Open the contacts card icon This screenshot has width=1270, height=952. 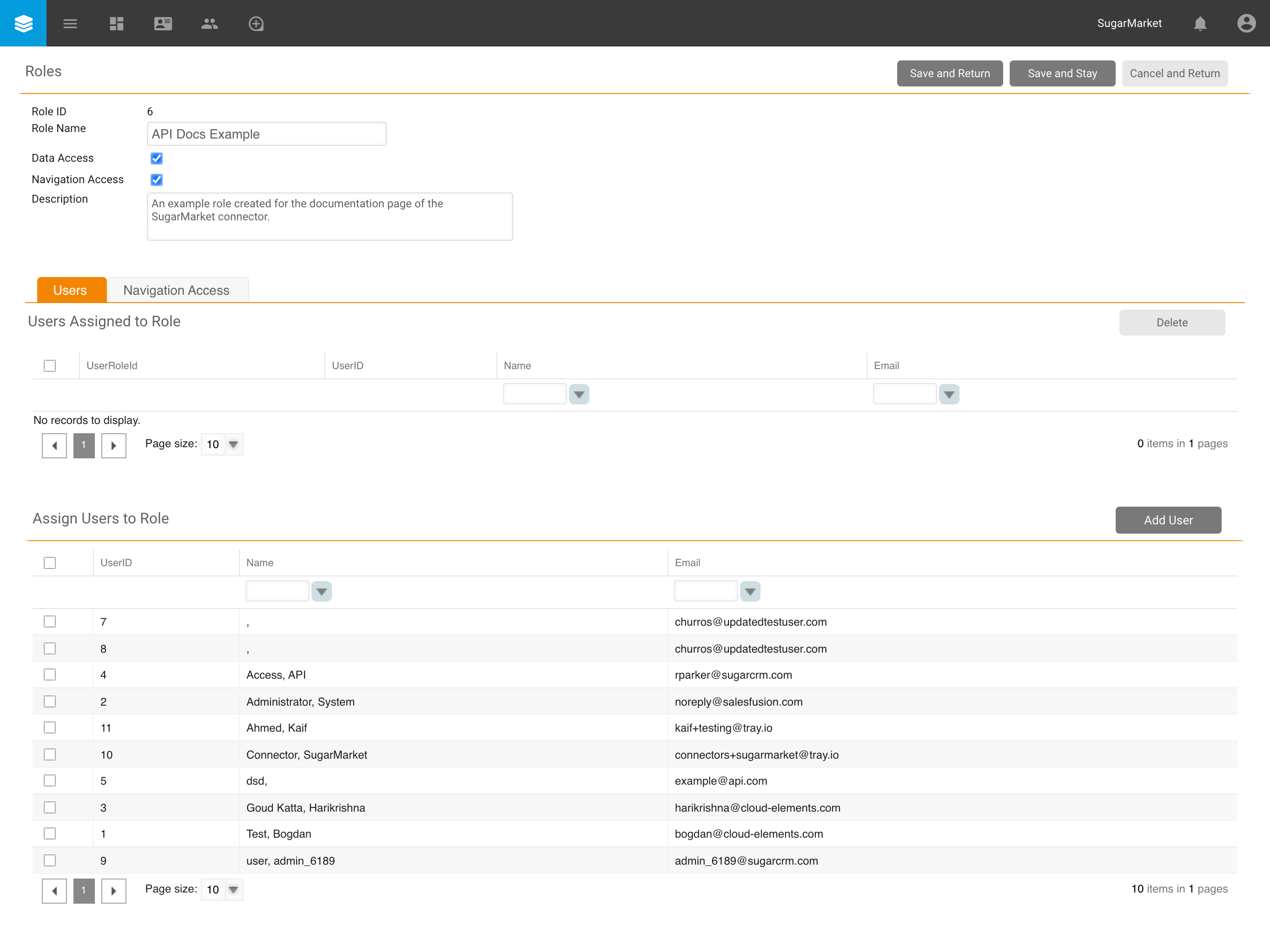(x=163, y=24)
